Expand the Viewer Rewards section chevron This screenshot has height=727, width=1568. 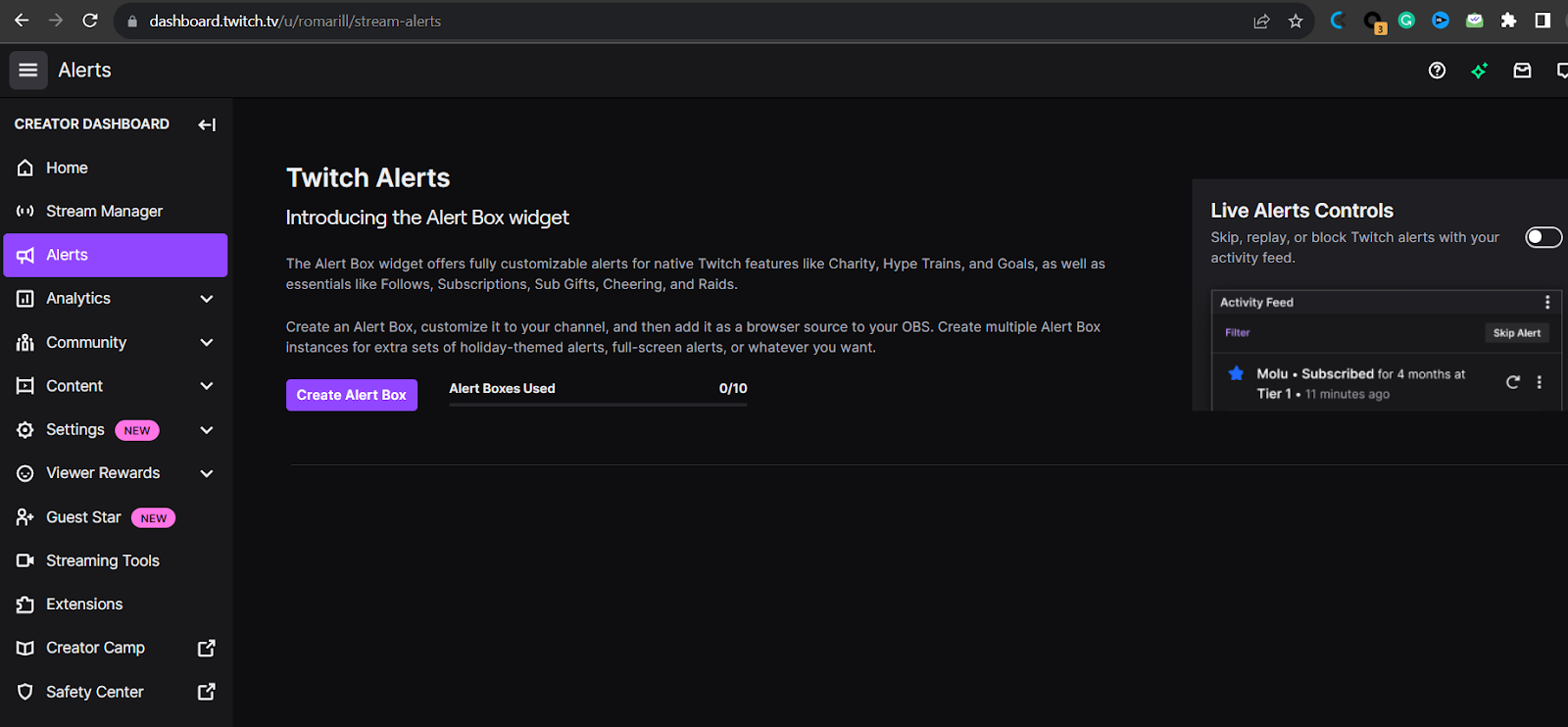pos(207,473)
